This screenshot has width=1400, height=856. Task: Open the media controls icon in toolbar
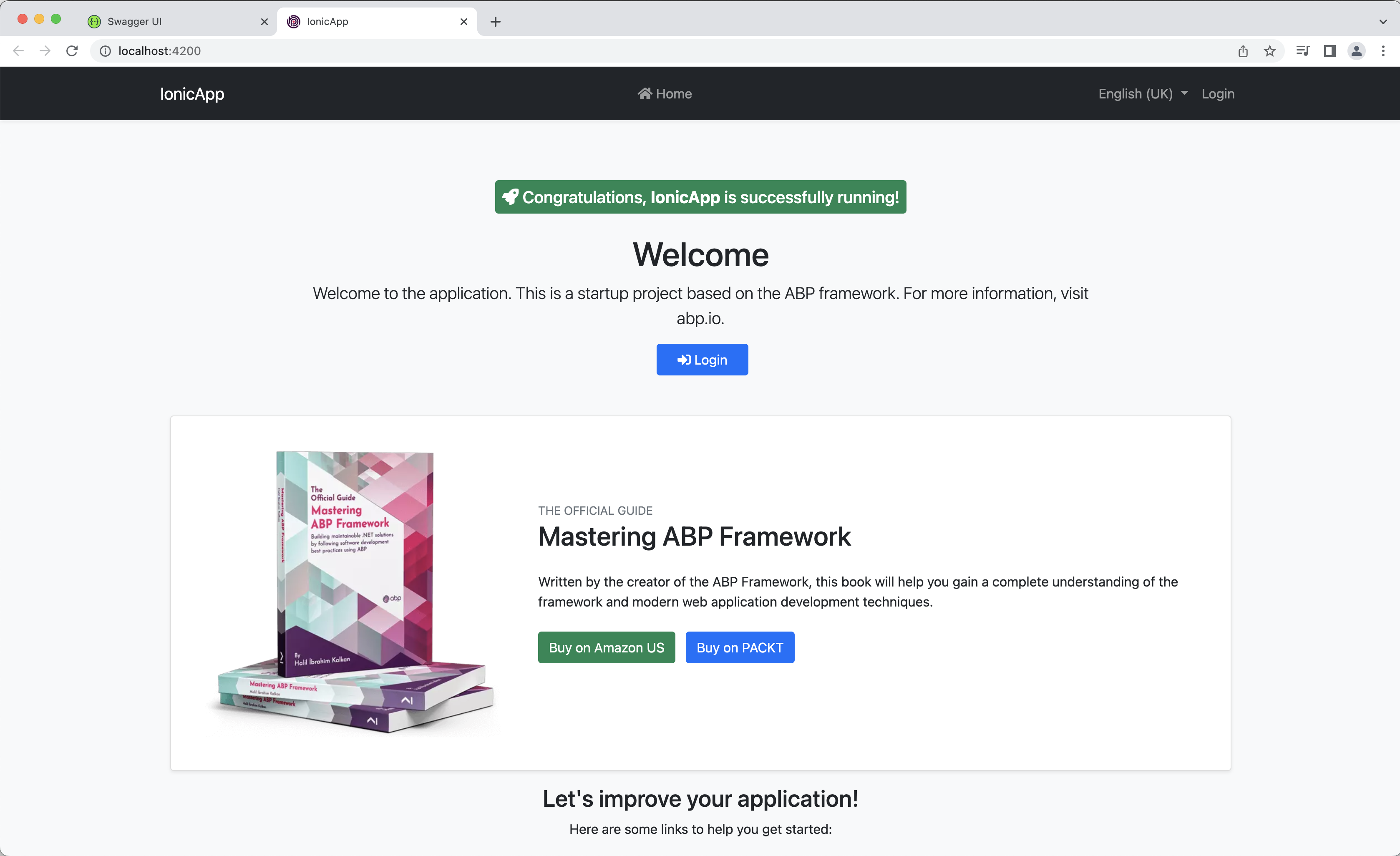tap(1302, 51)
